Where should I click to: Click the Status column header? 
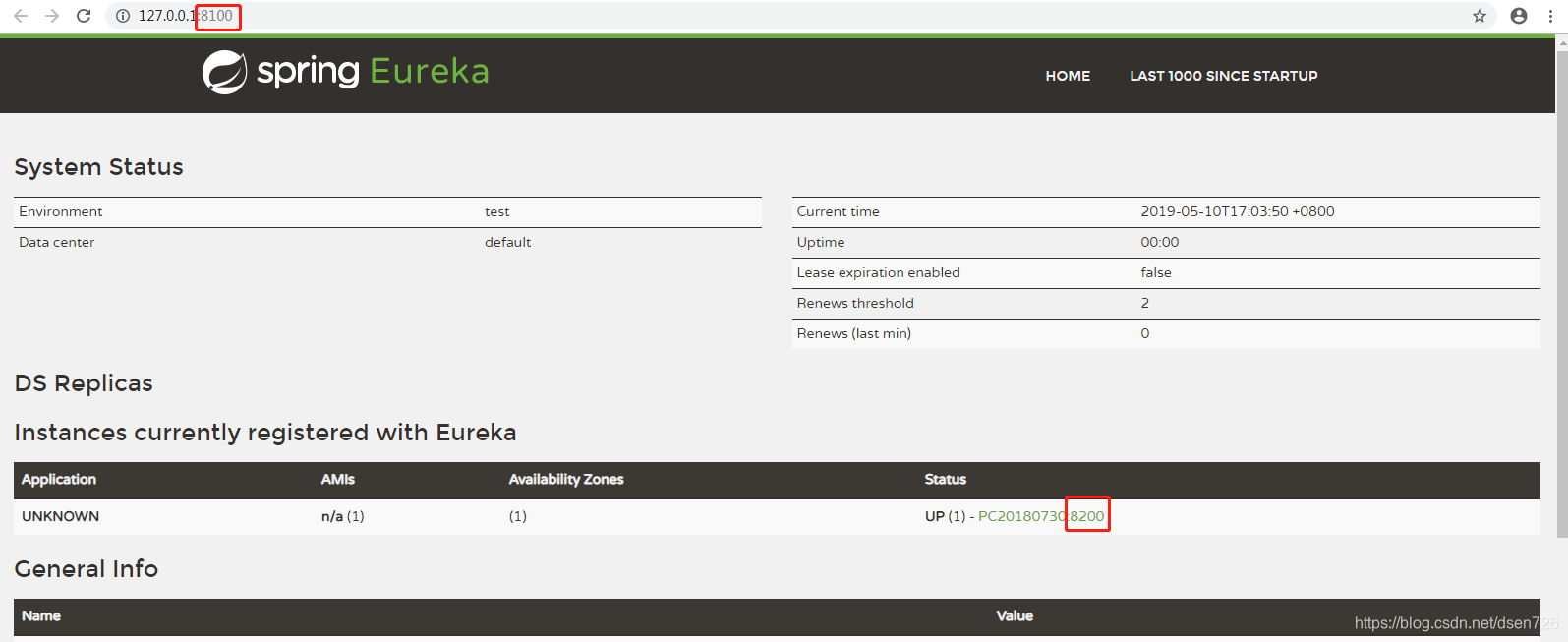[945, 479]
